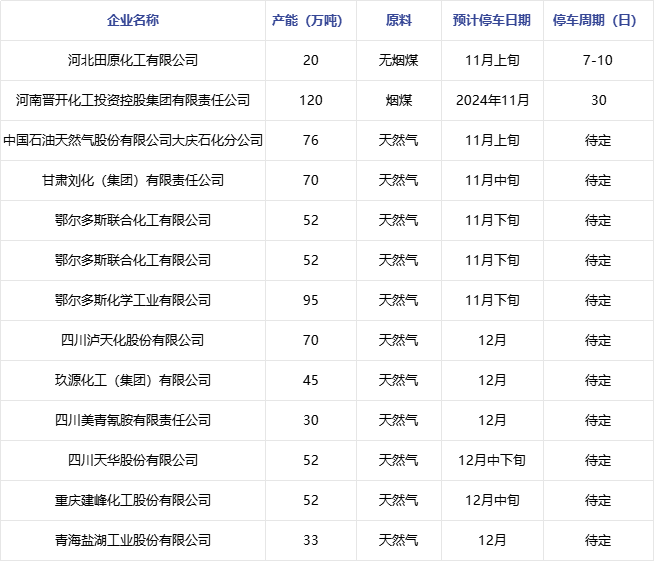
Task: Click 待定 in the 重庆建峰化工 row
Action: pyautogui.click(x=598, y=501)
